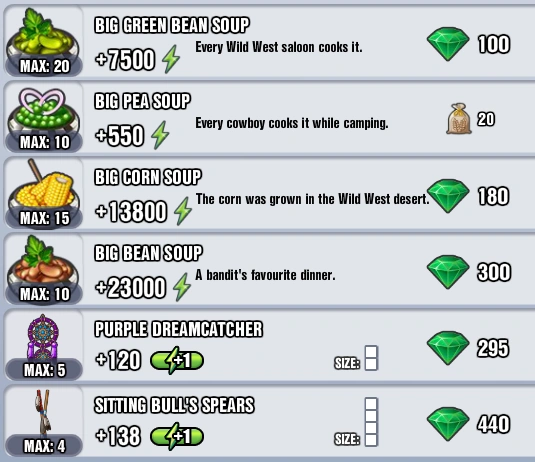Click the emerald beside the 440 price
Viewport: 535px width, 462px height.
pyautogui.click(x=448, y=424)
